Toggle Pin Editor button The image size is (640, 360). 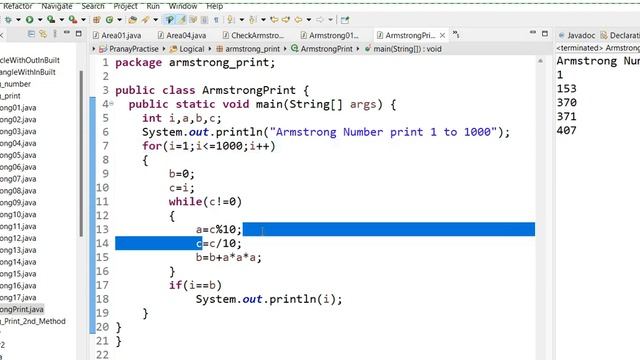(x=345, y=20)
